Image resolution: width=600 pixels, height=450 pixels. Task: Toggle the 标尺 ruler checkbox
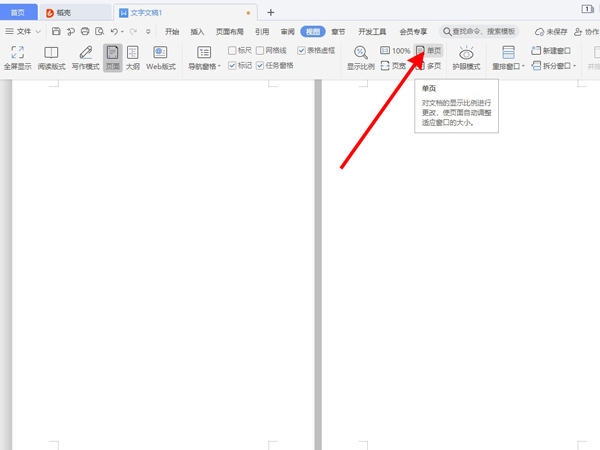[233, 50]
